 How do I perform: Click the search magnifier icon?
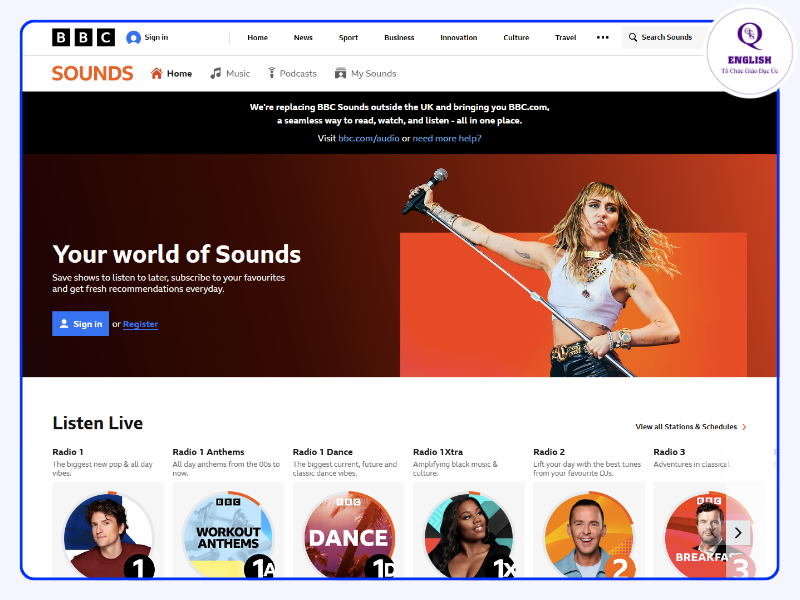pyautogui.click(x=632, y=38)
